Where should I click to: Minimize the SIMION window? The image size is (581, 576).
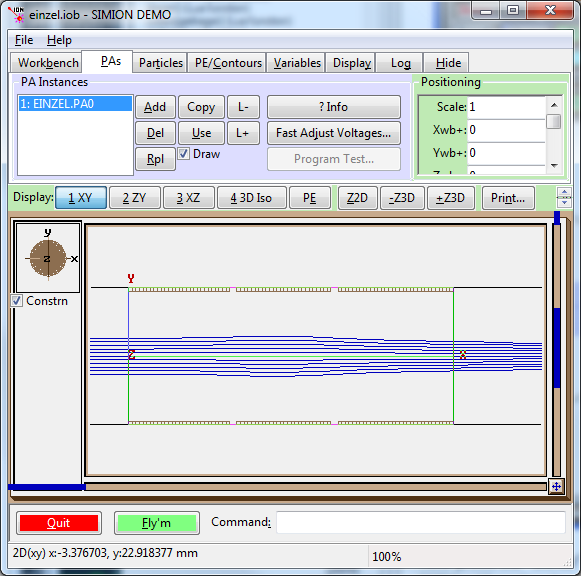486,11
